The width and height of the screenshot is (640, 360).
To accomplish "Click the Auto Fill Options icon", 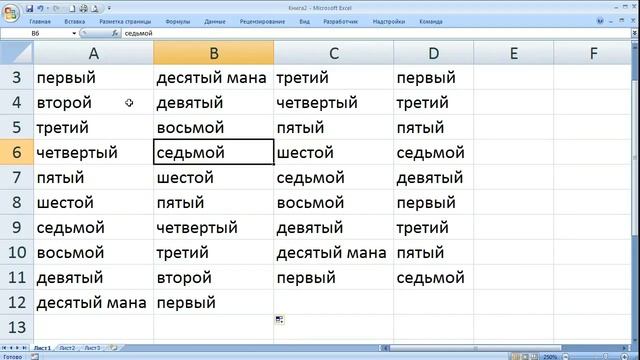I will 280,320.
